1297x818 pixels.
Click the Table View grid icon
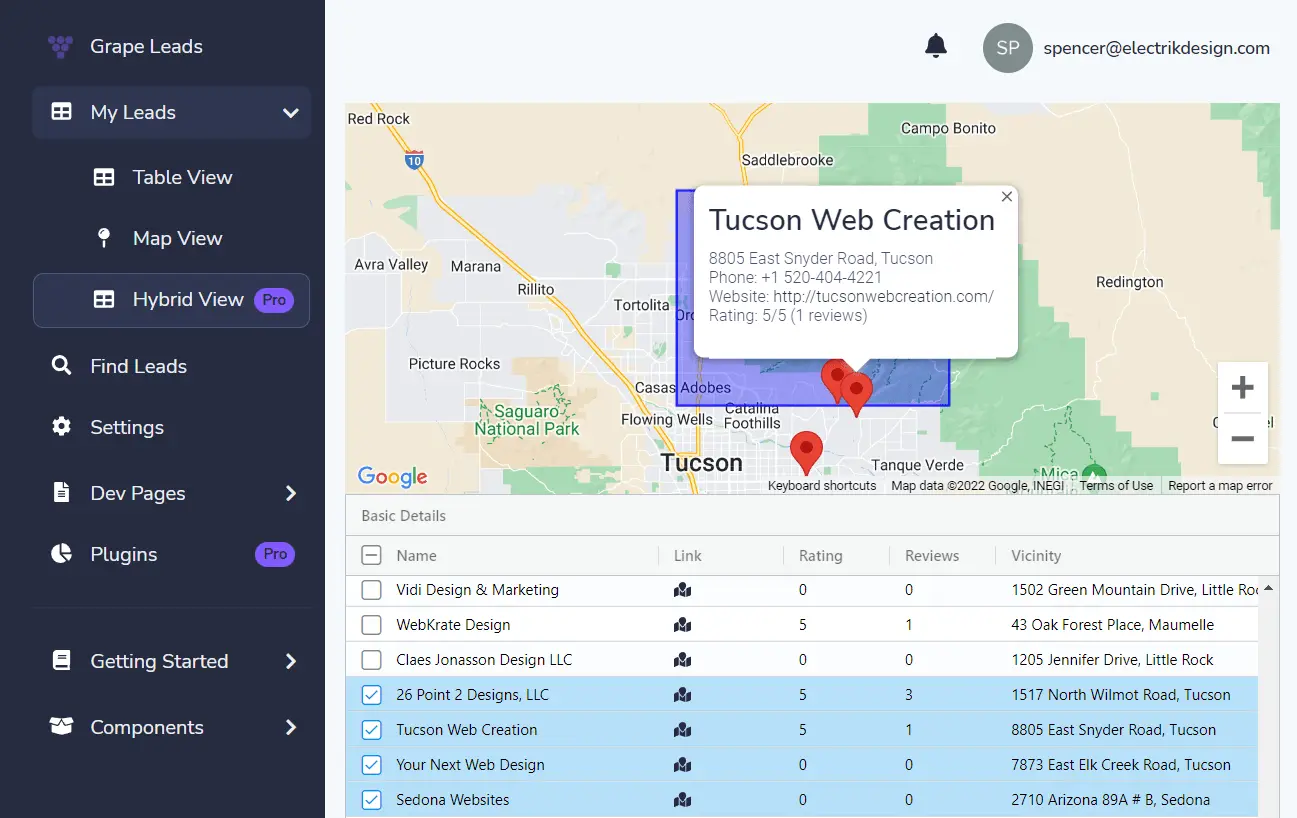[104, 177]
